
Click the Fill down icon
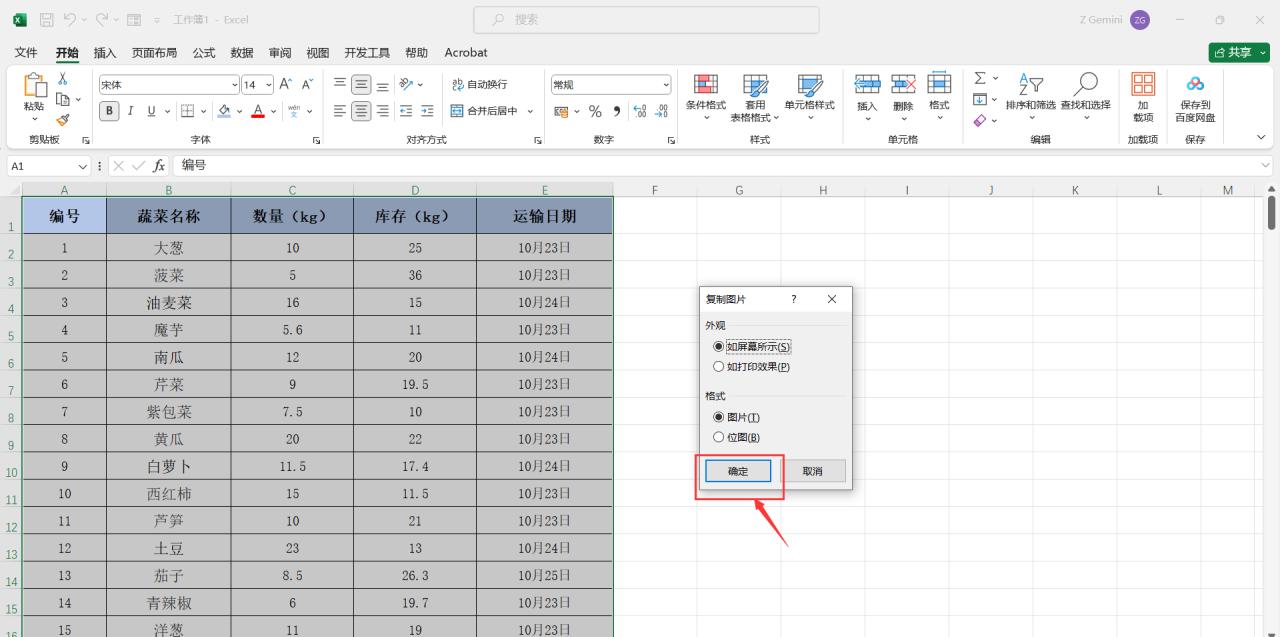980,99
